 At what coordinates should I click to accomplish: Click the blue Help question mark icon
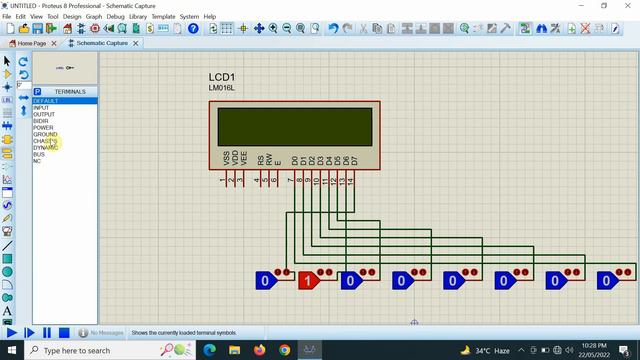193,28
